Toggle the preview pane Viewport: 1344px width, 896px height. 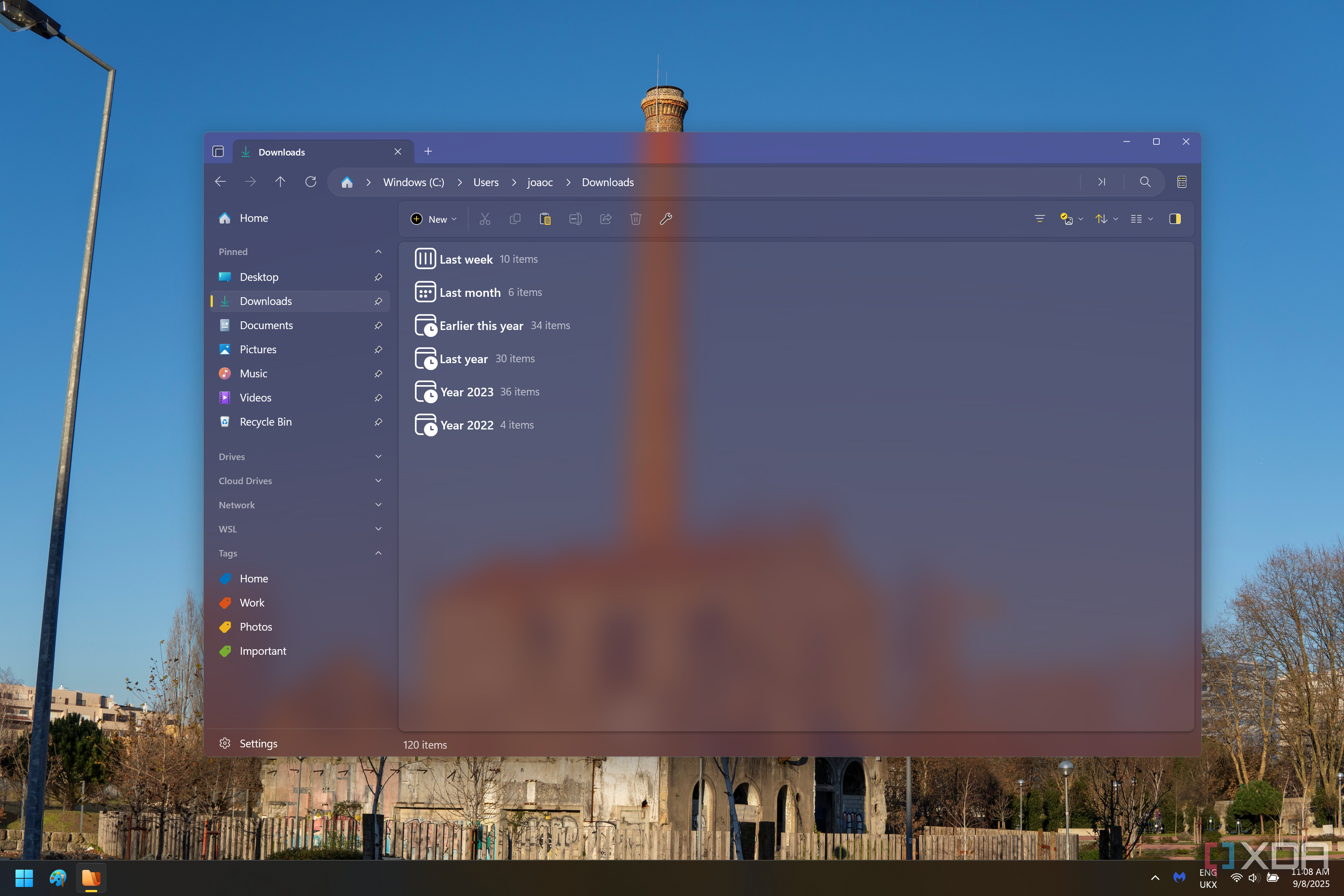point(1175,219)
